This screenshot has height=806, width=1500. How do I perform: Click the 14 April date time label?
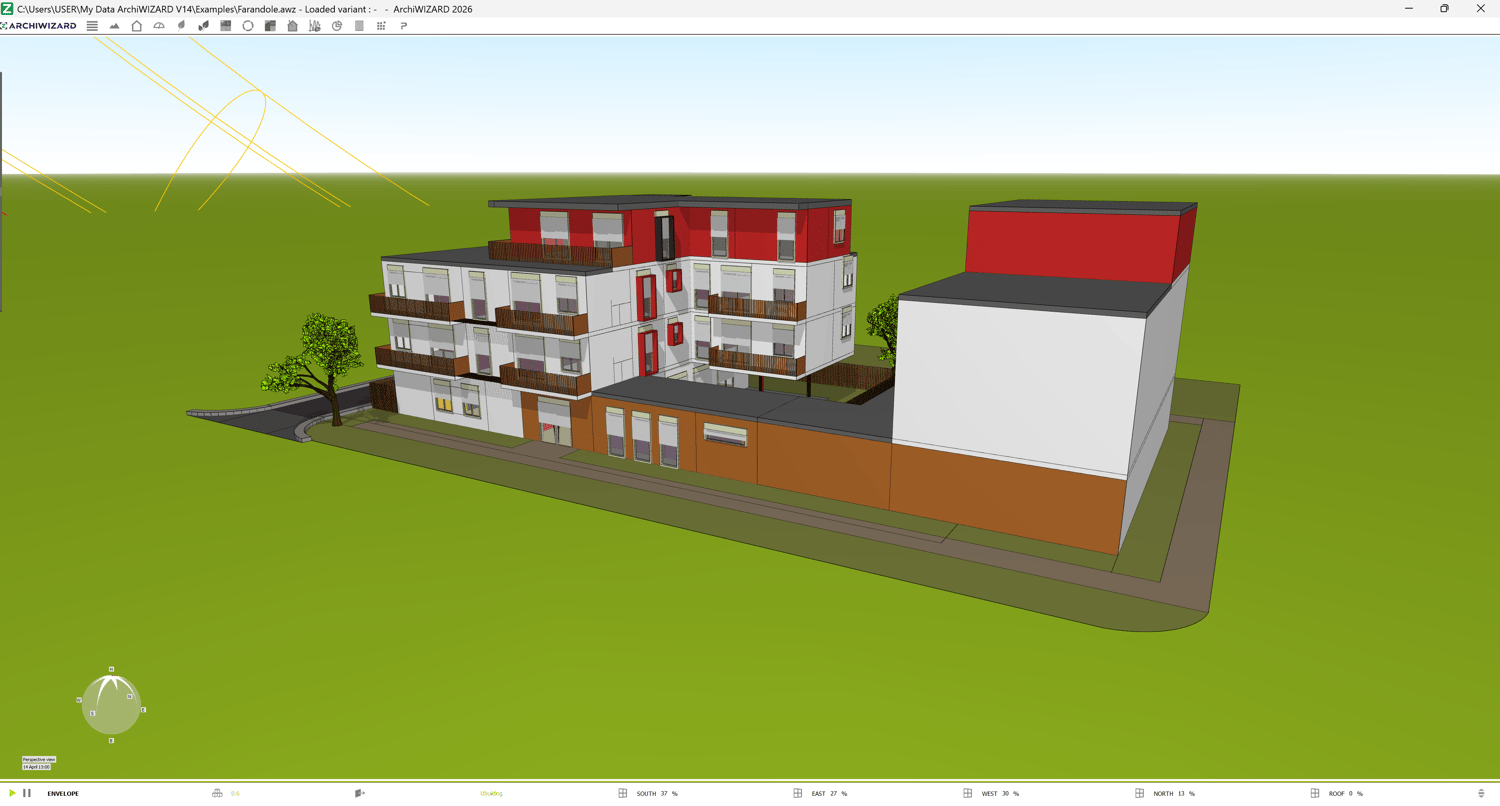coord(36,767)
